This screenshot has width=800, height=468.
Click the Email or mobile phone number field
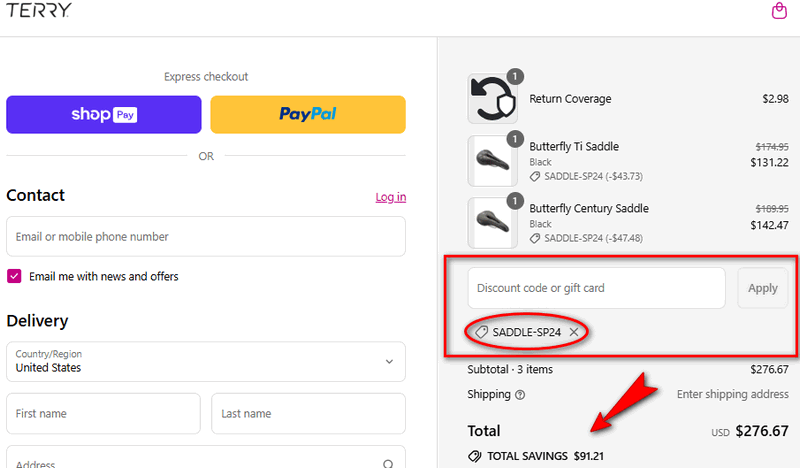[x=205, y=237]
